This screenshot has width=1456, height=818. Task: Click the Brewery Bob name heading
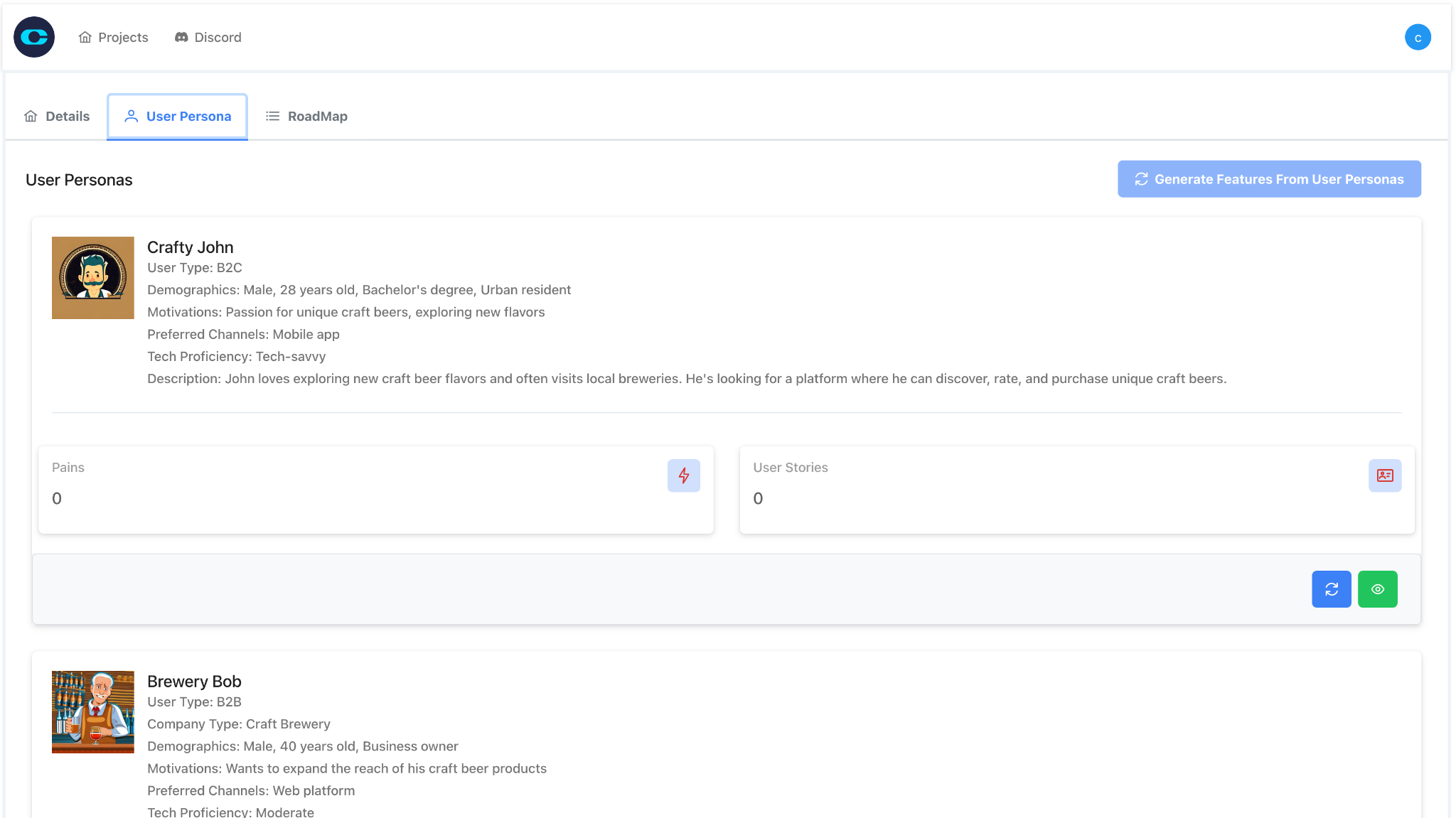[x=194, y=682]
